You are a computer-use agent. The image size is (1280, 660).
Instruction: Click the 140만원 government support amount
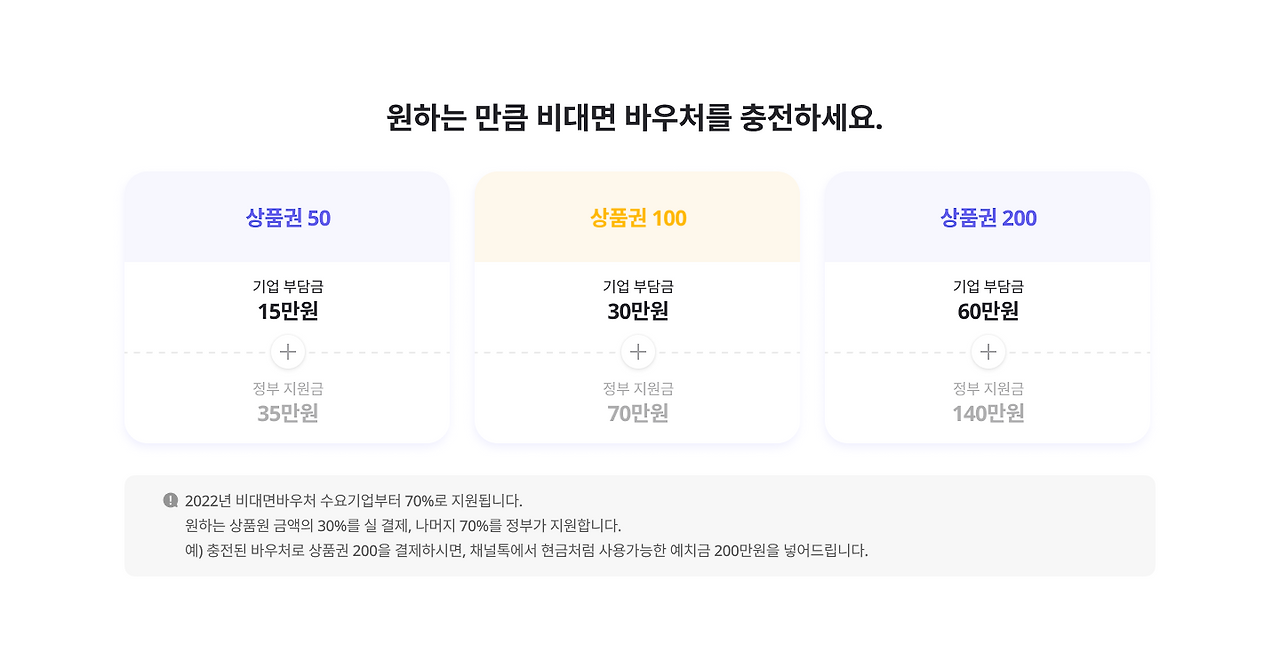988,413
